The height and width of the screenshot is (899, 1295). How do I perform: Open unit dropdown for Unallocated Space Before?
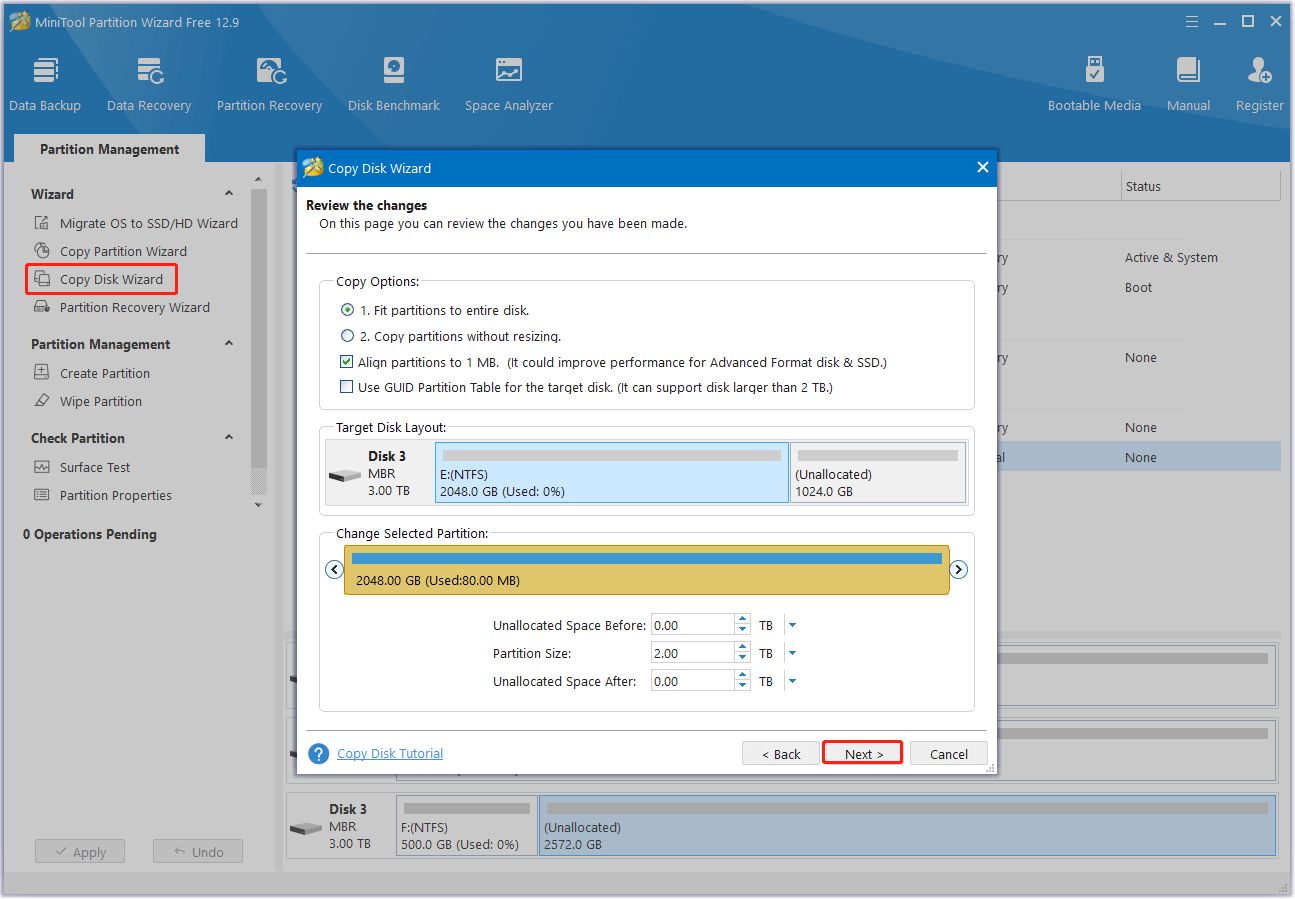792,626
